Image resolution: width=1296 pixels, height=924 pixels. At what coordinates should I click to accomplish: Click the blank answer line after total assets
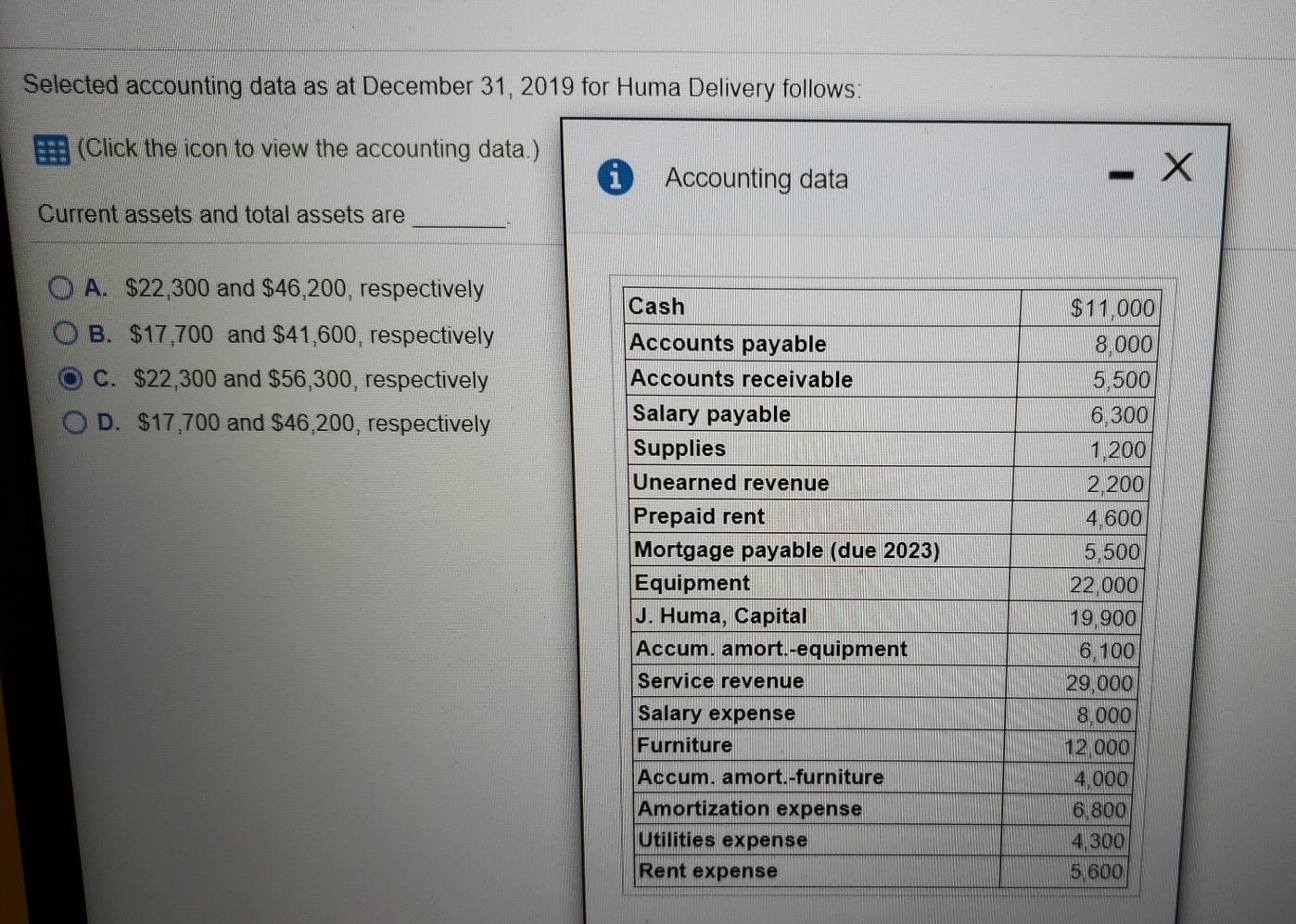(x=463, y=219)
